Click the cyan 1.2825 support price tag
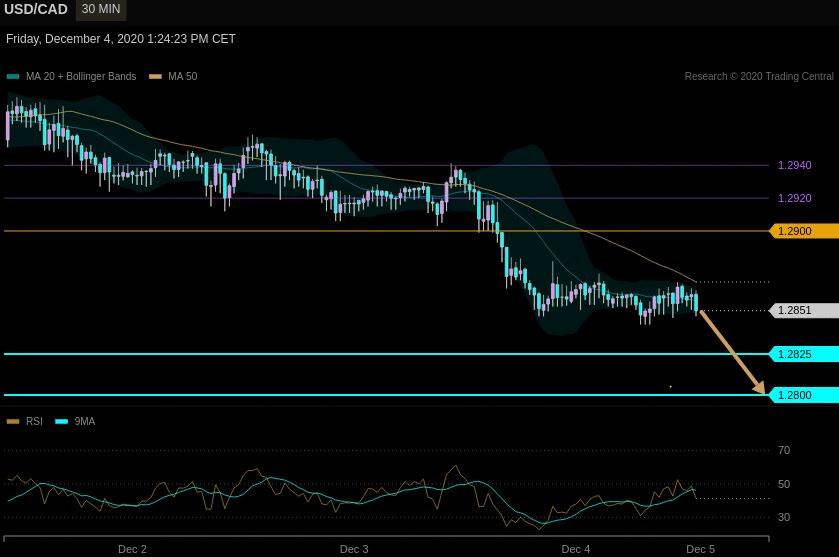 click(804, 354)
